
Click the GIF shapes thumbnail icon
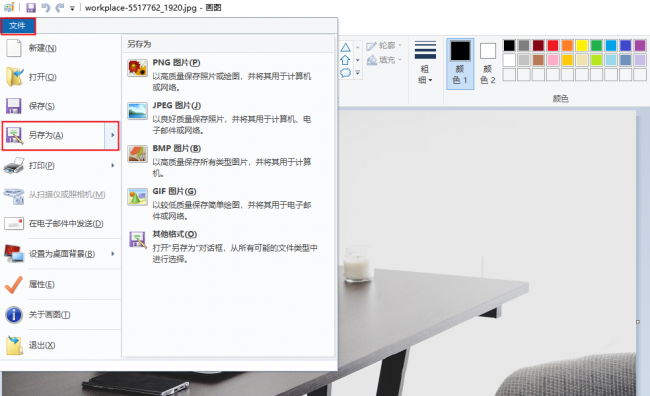[x=137, y=197]
